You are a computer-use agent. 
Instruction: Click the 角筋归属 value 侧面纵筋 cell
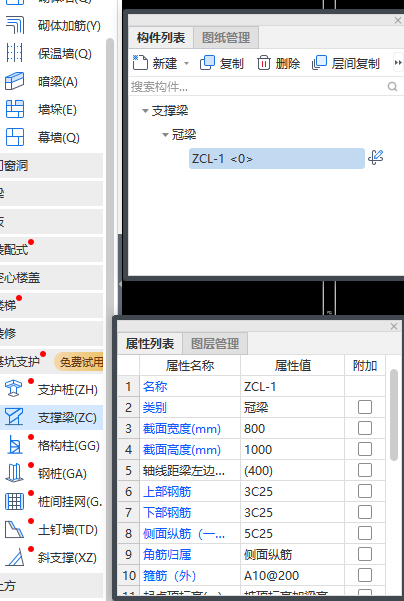point(292,554)
